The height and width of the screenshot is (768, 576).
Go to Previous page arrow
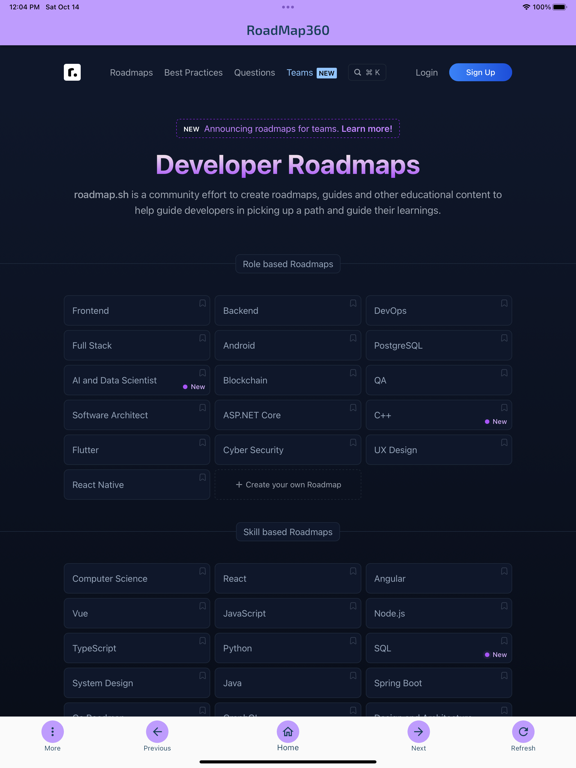click(157, 732)
